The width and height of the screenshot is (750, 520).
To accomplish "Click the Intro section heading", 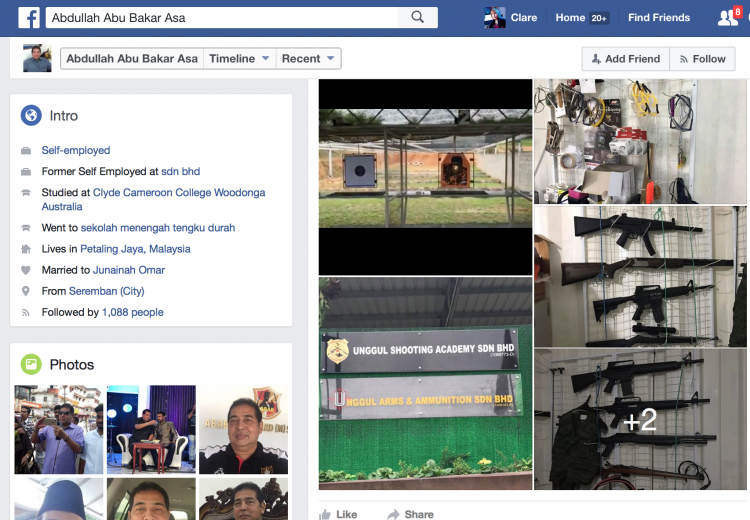I will [x=64, y=115].
